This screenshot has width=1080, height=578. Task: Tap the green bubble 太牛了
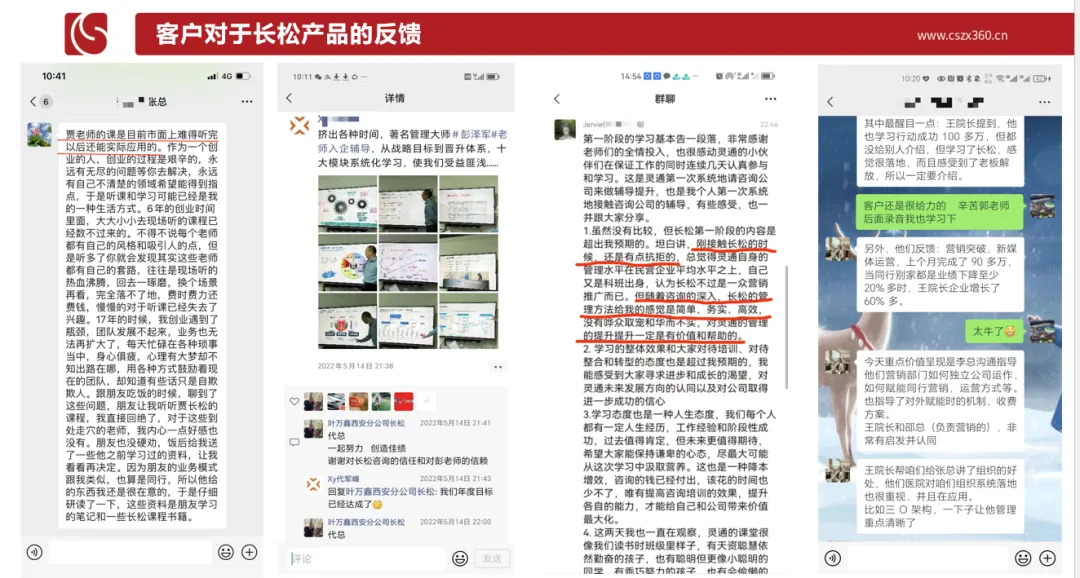click(x=993, y=331)
